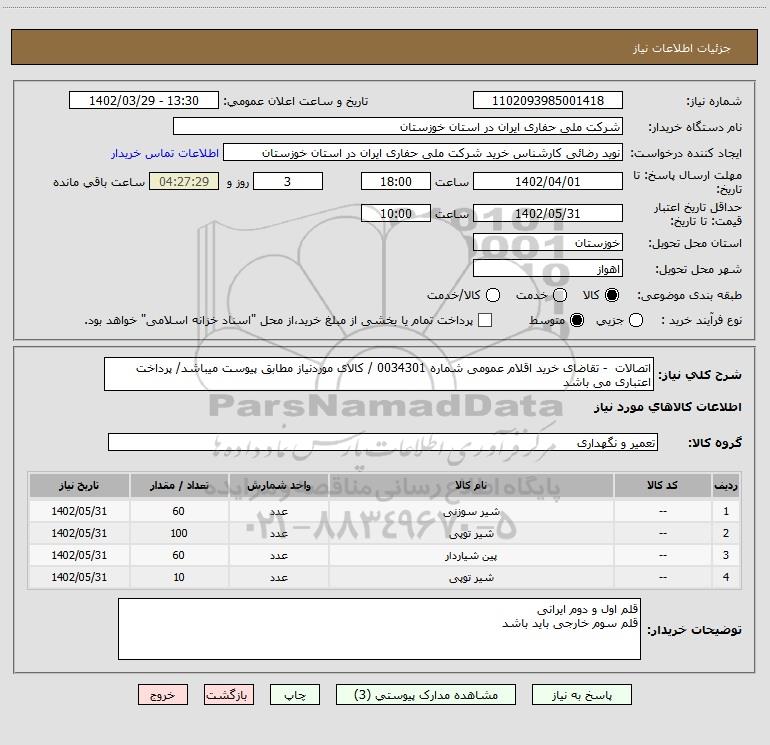This screenshot has height=745, width=770.
Task: Click the شماره نیاز field 1102093985001418
Action: click(548, 100)
